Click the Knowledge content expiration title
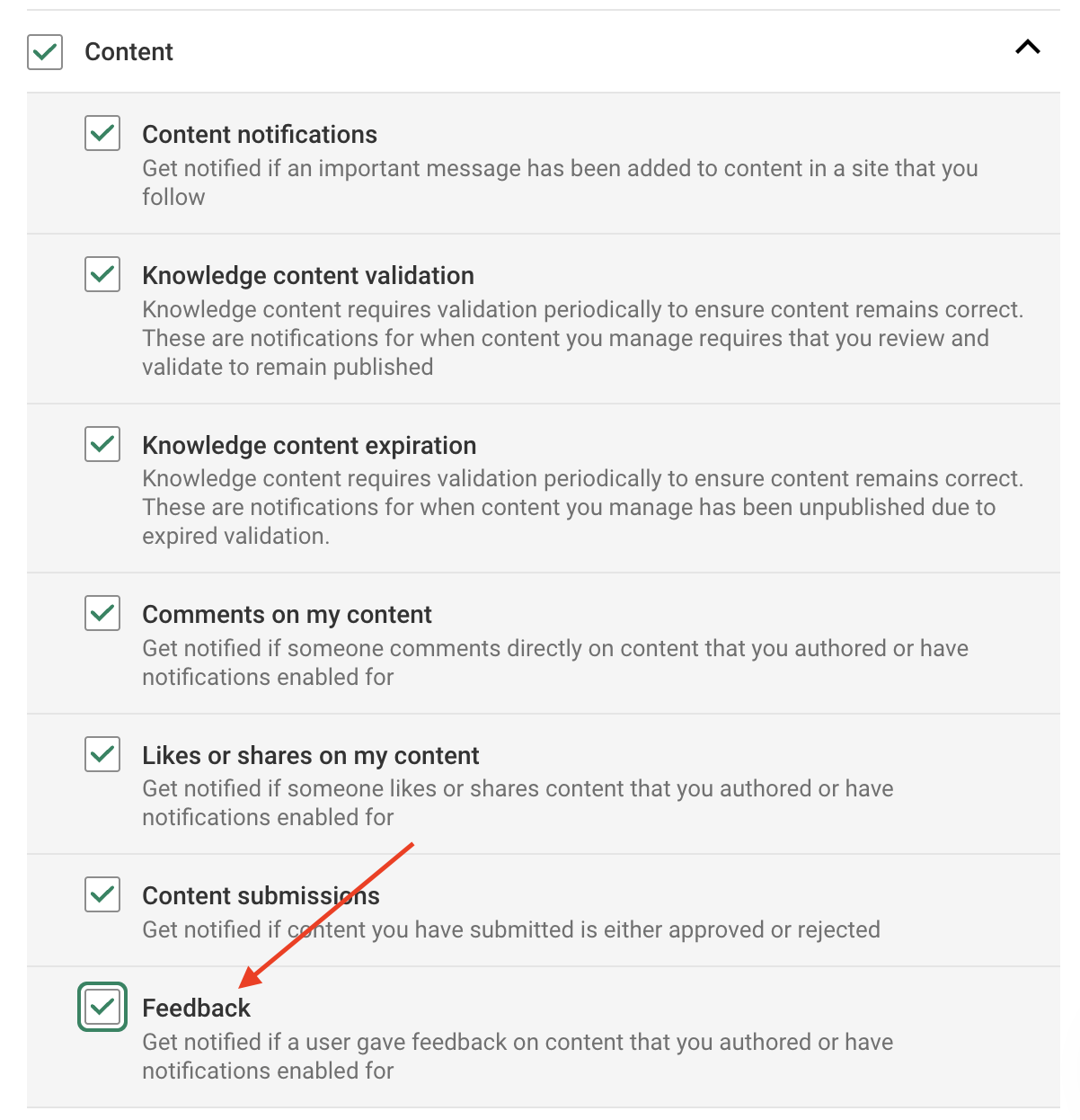The image size is (1080, 1120). pyautogui.click(x=309, y=446)
